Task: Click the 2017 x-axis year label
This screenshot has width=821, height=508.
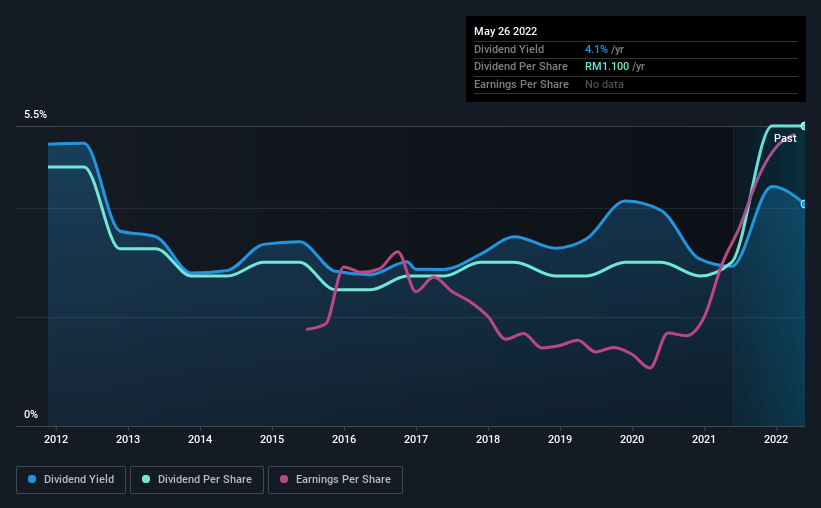Action: [416, 439]
